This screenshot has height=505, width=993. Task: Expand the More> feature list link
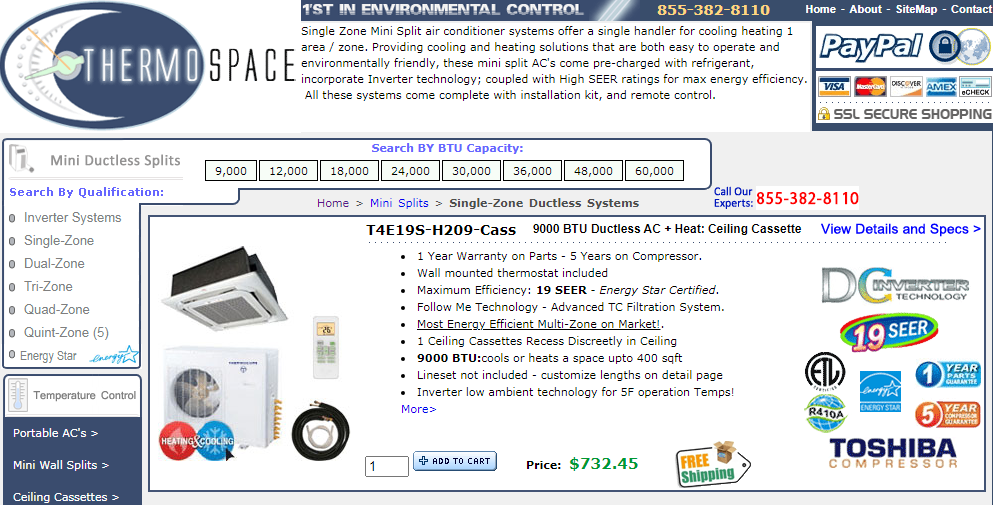tap(419, 409)
